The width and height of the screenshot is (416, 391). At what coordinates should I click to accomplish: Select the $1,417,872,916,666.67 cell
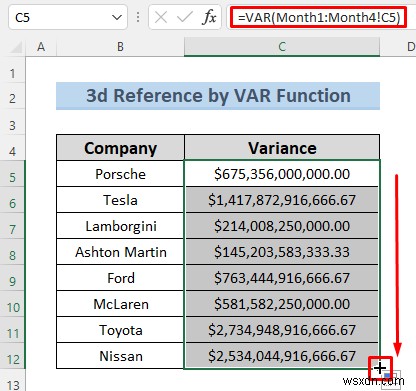(282, 200)
